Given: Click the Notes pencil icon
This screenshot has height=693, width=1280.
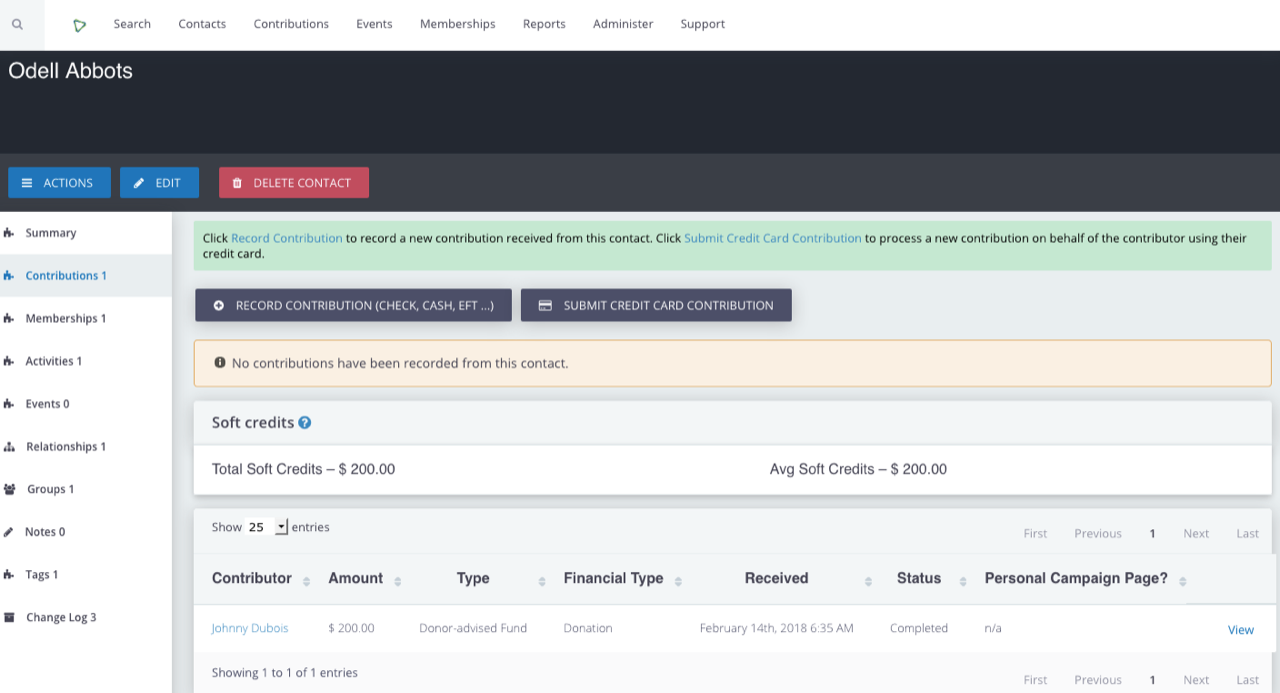Looking at the screenshot, I should [x=9, y=532].
